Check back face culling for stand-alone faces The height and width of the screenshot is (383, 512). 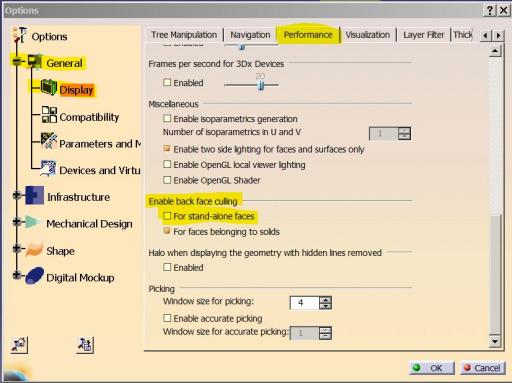[x=167, y=216]
